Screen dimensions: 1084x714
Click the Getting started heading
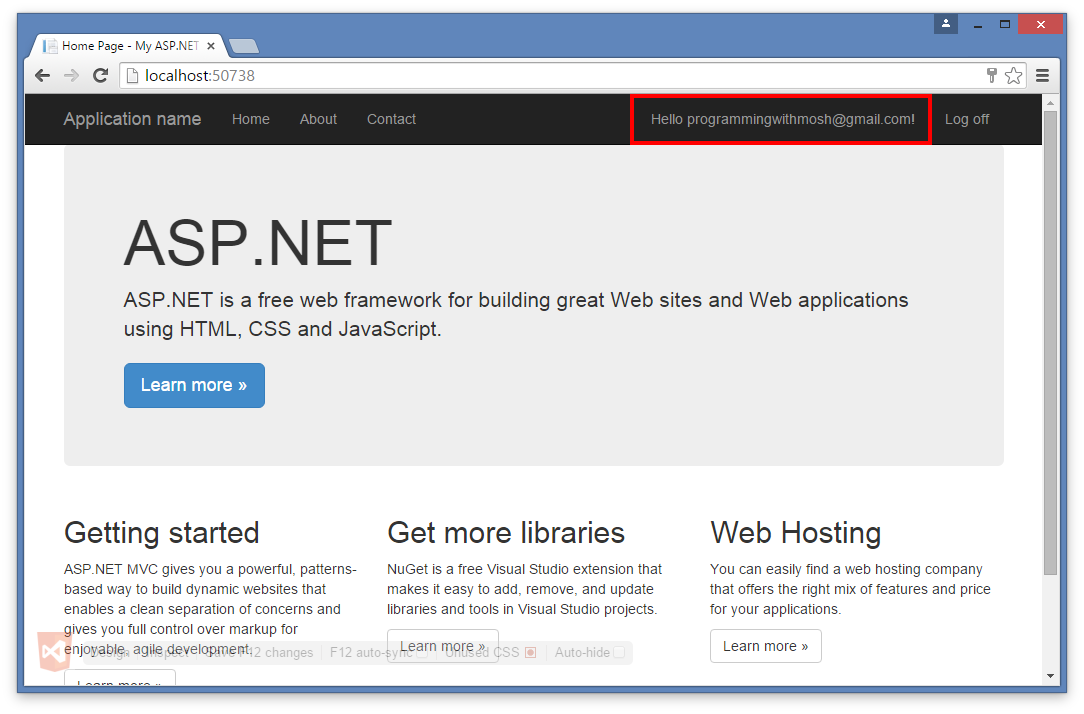pos(162,533)
